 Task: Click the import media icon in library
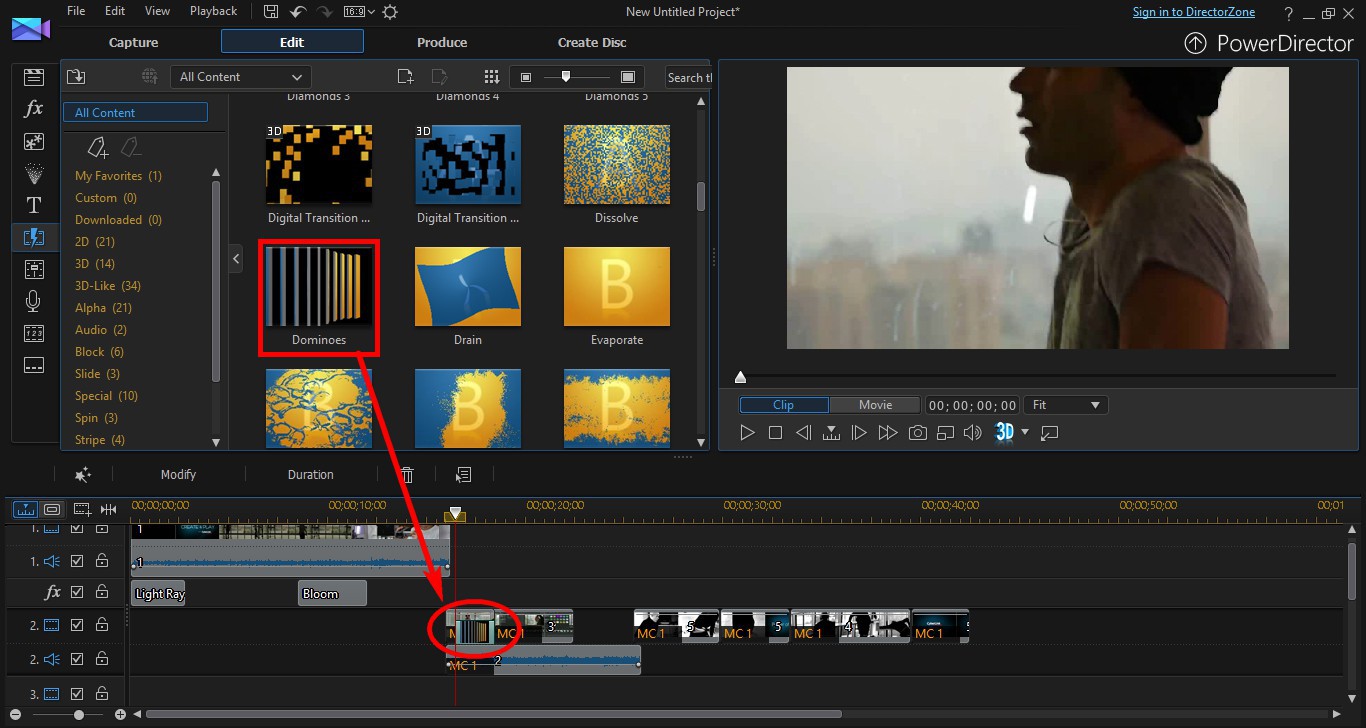[x=76, y=77]
